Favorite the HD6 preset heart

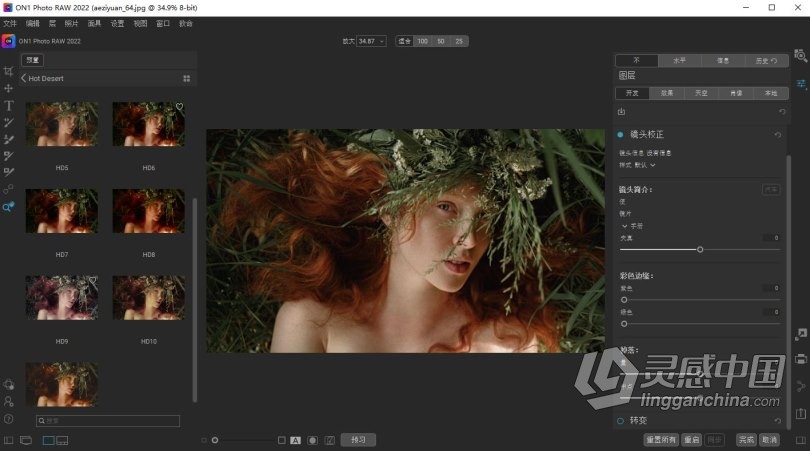[179, 107]
